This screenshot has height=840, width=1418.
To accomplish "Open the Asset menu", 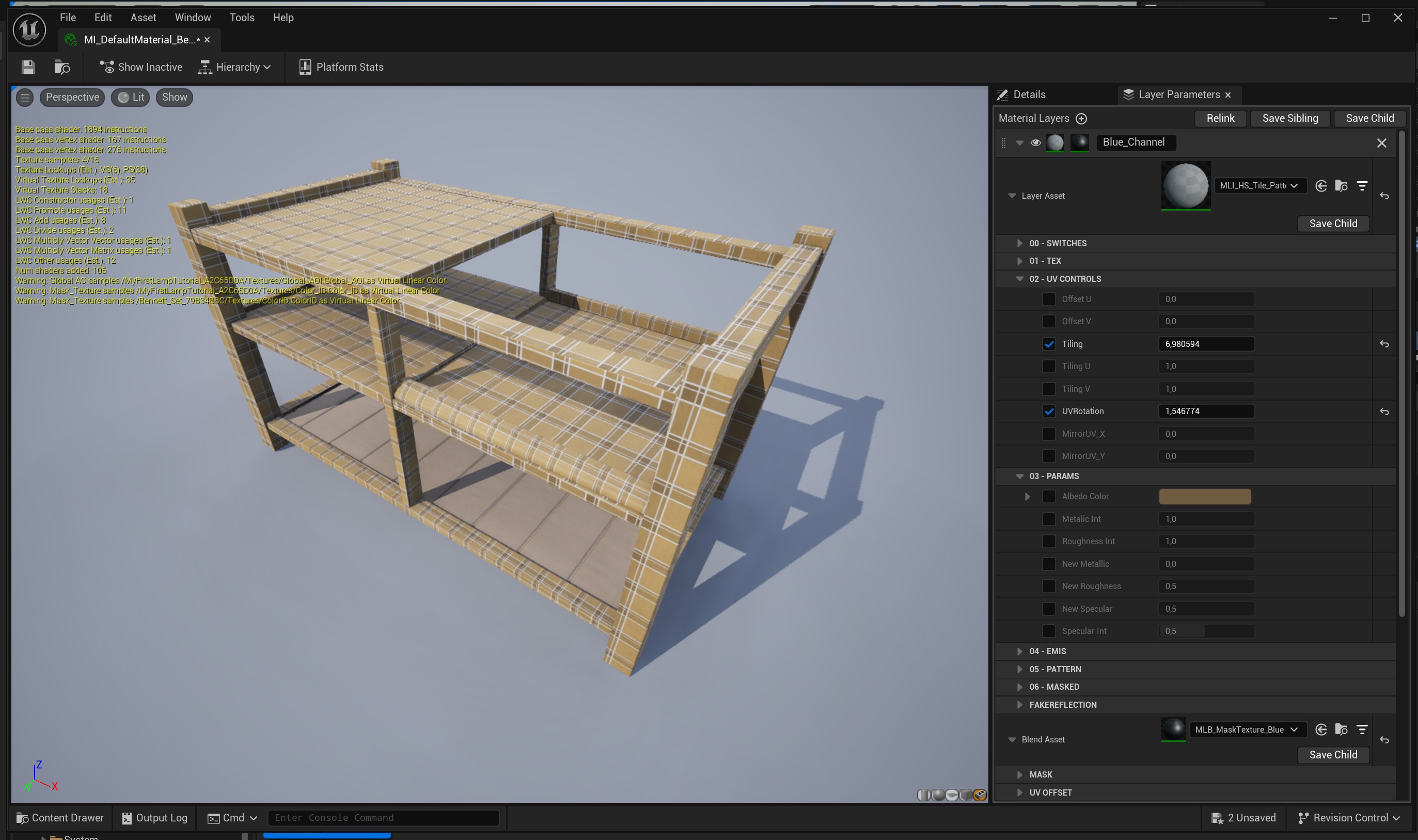I will pos(143,18).
